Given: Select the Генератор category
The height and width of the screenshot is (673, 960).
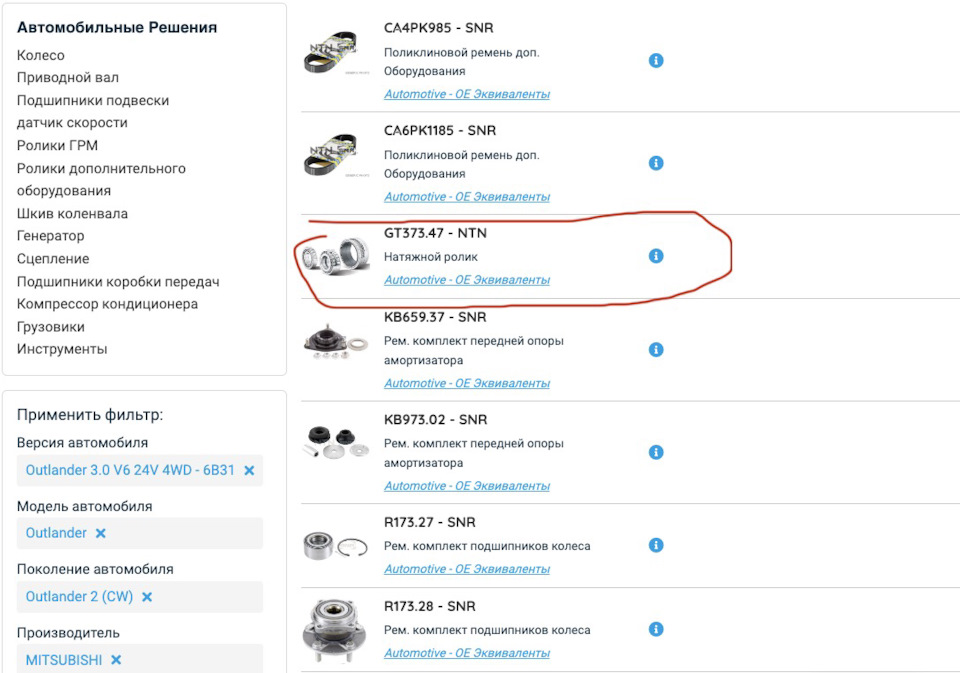Looking at the screenshot, I should (52, 235).
